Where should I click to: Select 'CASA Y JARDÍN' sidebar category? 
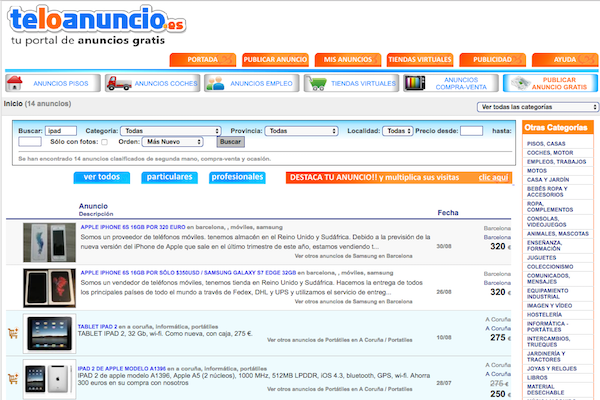tap(548, 180)
